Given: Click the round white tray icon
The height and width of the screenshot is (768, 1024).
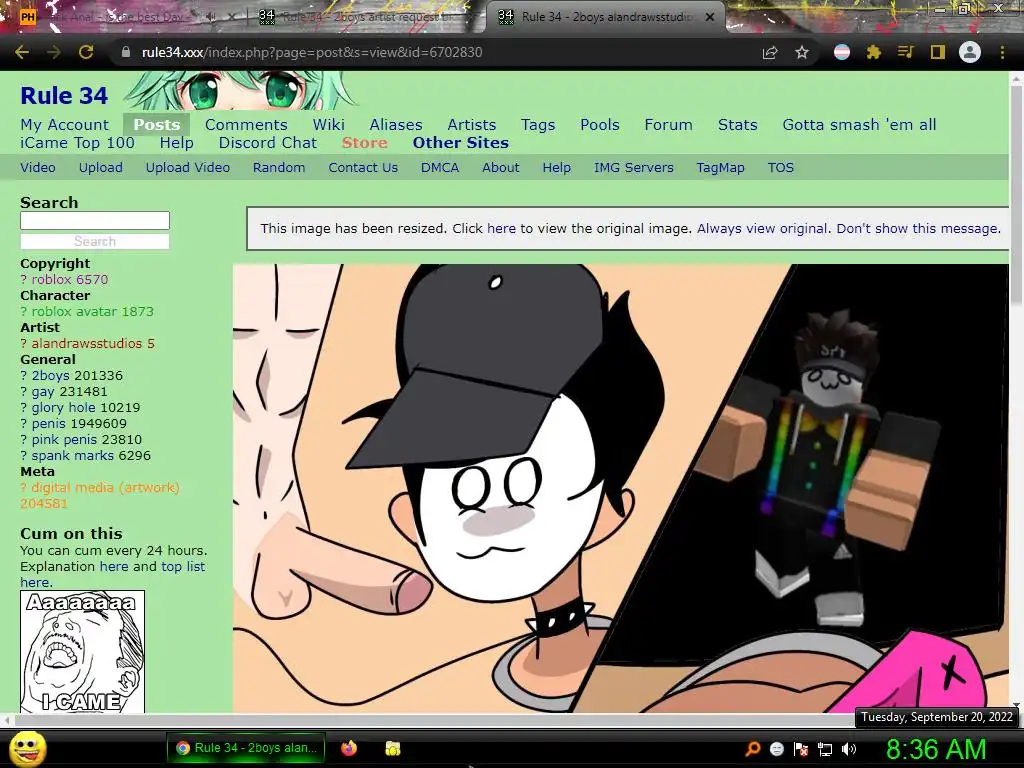Looking at the screenshot, I should point(776,749).
